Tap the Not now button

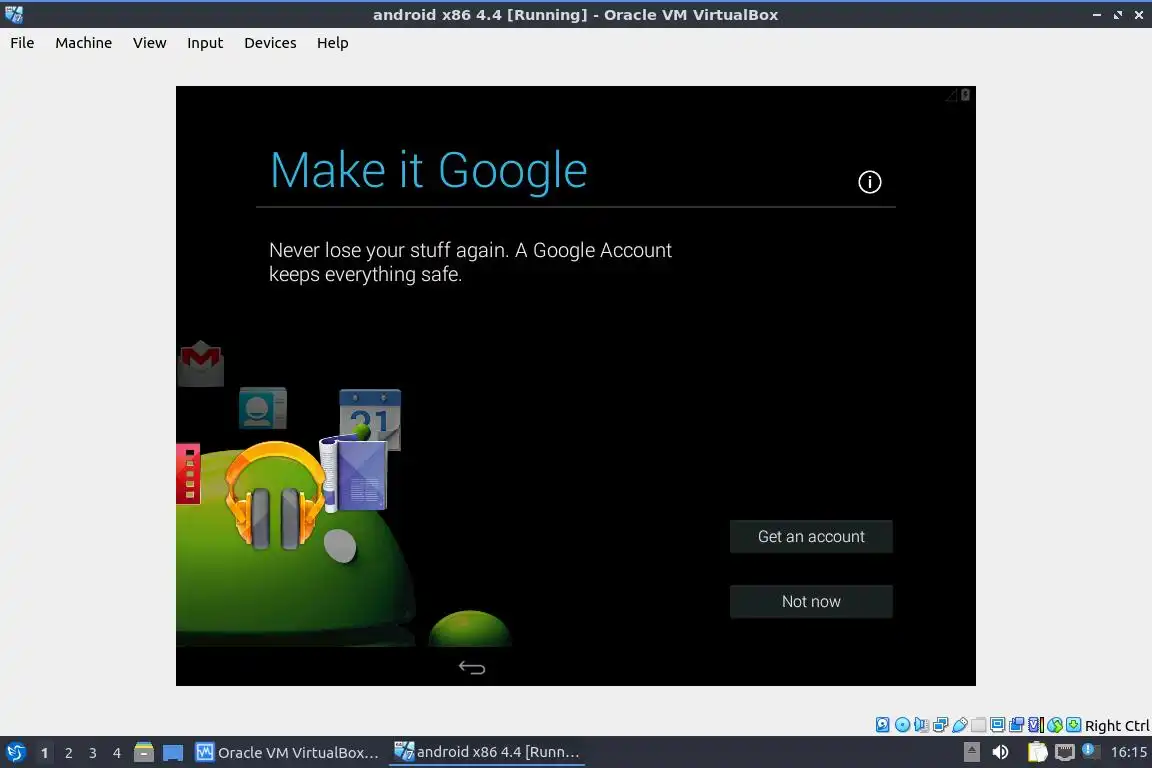(x=811, y=601)
